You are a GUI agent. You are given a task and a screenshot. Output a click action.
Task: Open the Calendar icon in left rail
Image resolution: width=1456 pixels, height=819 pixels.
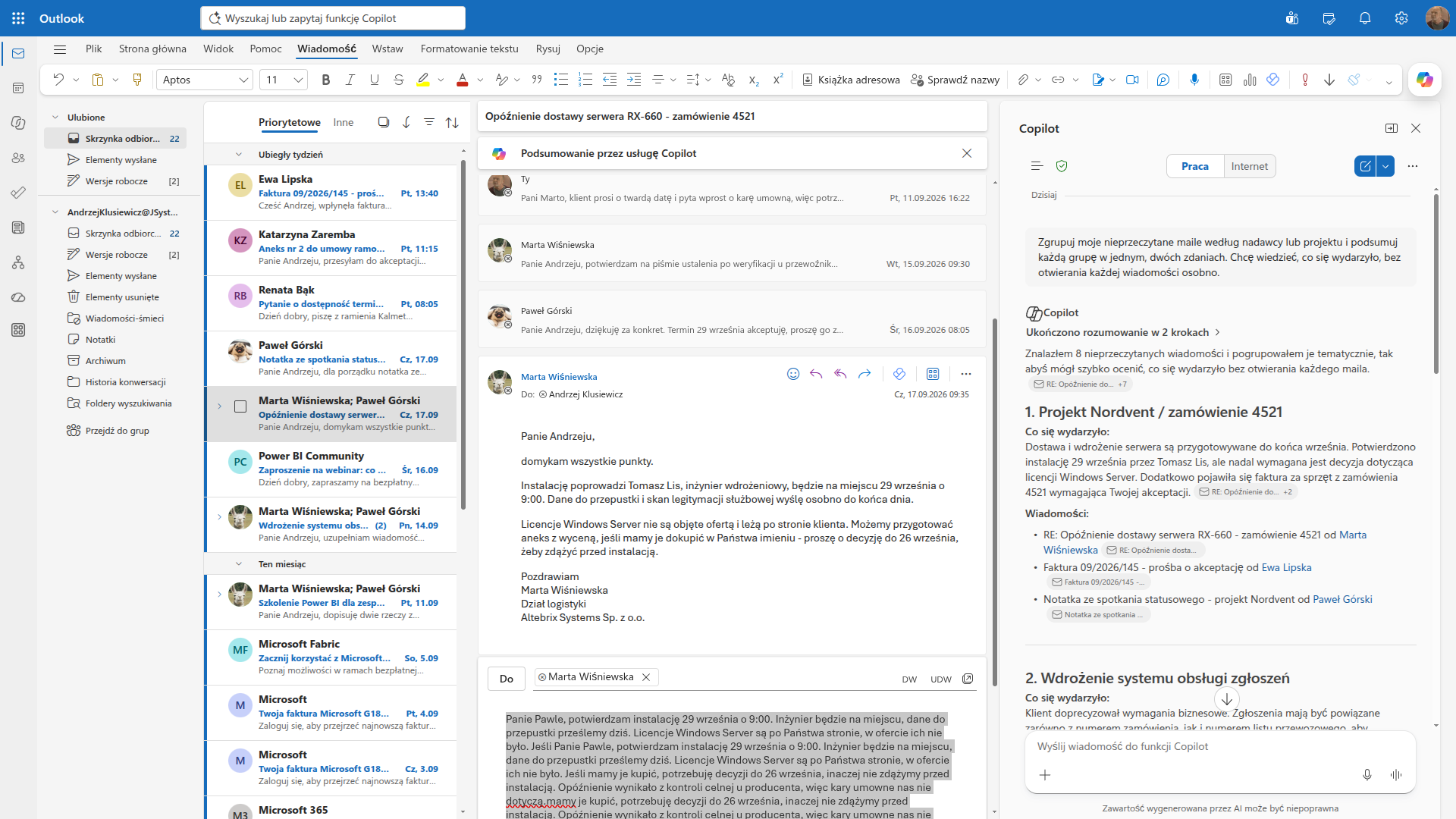pos(18,88)
